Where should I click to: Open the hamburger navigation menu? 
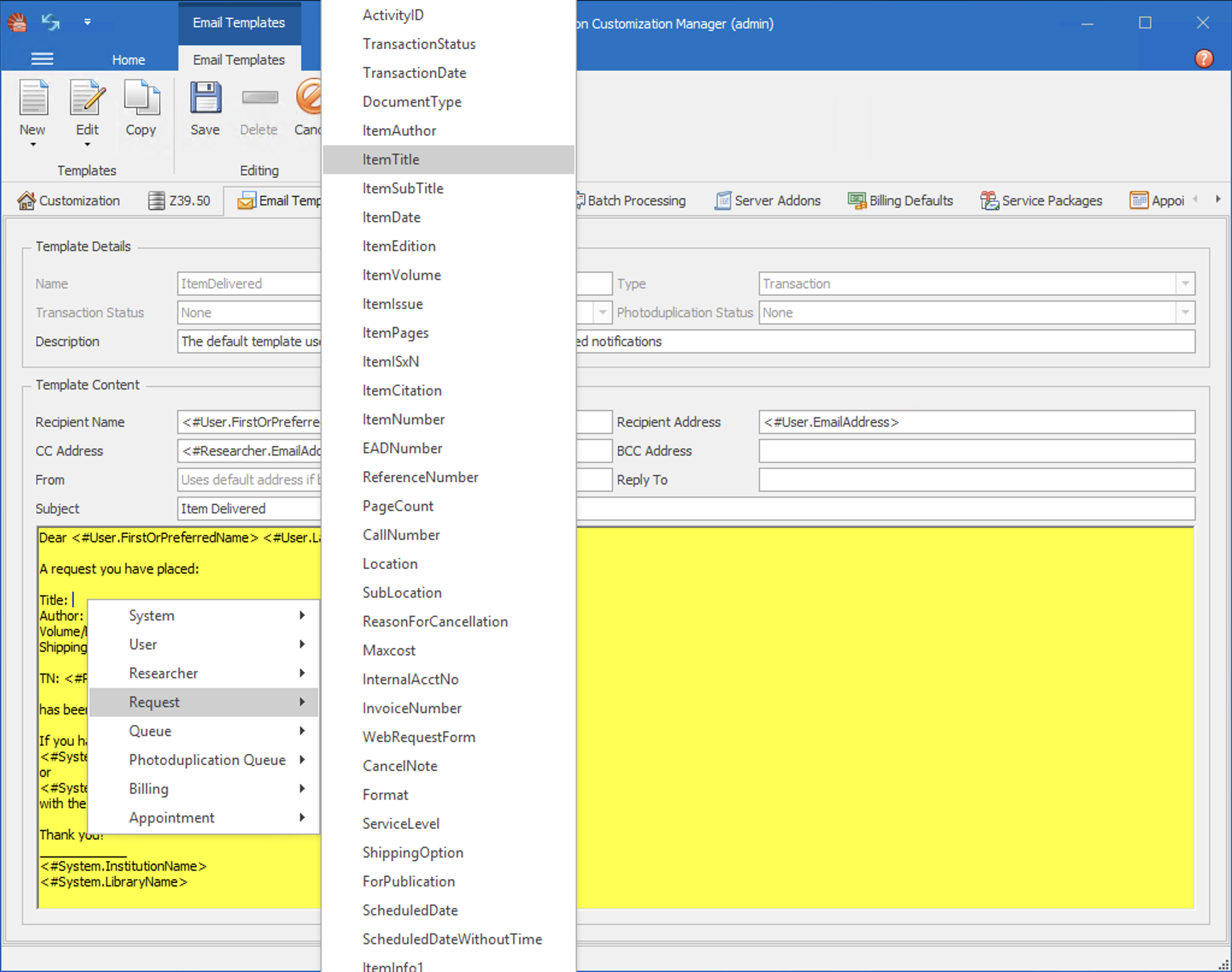coord(42,58)
